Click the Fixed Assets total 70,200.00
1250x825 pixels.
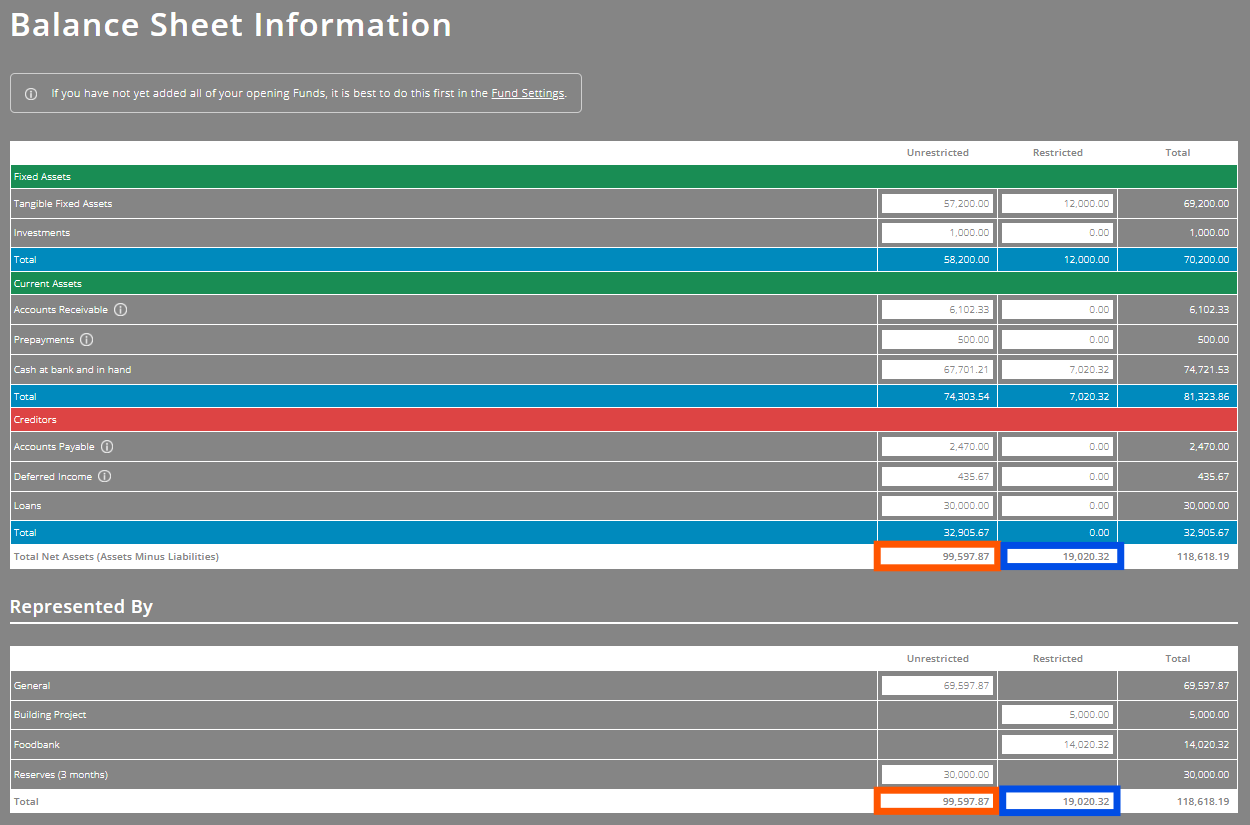coord(1206,260)
